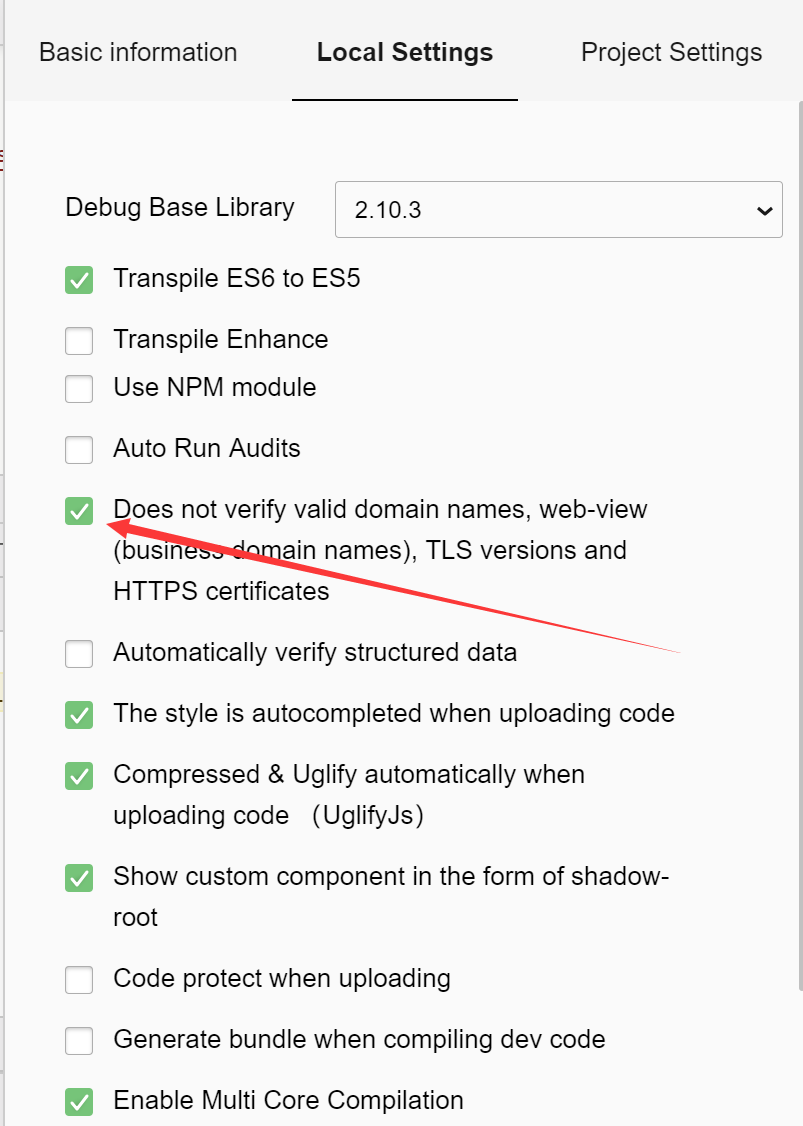Image resolution: width=803 pixels, height=1126 pixels.
Task: Uncheck style autocompleted when uploading code
Action: (79, 715)
